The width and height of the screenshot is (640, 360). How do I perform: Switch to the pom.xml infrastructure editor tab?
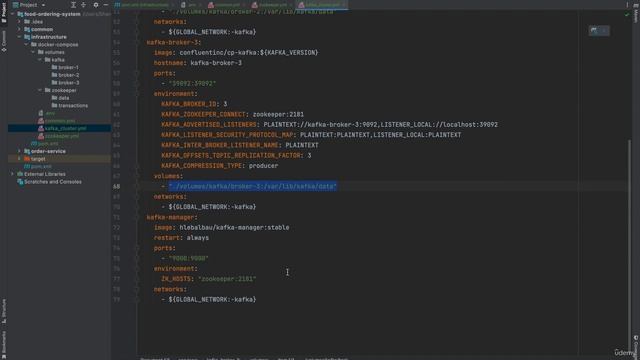tap(145, 5)
